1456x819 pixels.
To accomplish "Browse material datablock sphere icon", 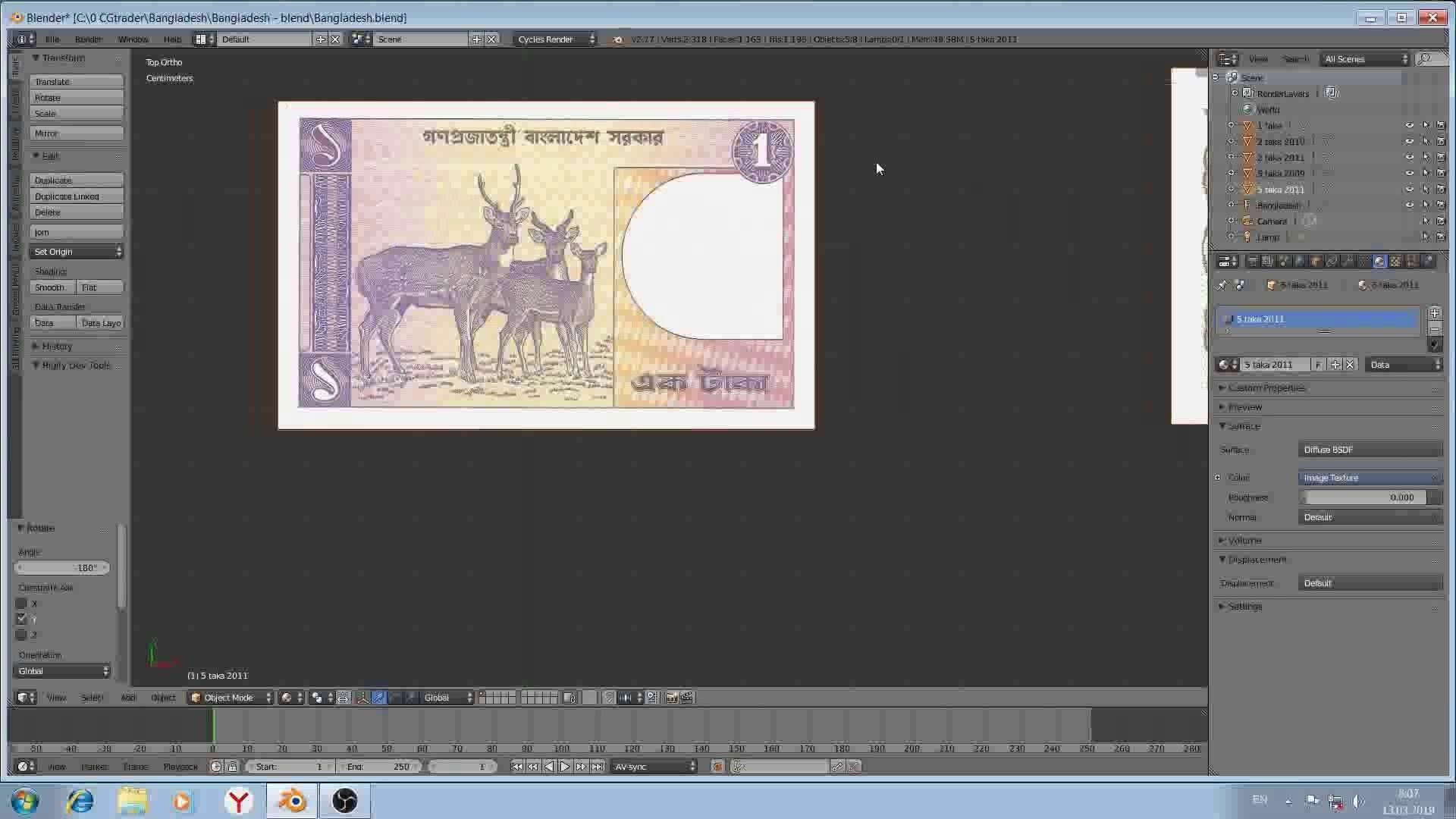I will click(x=1227, y=365).
